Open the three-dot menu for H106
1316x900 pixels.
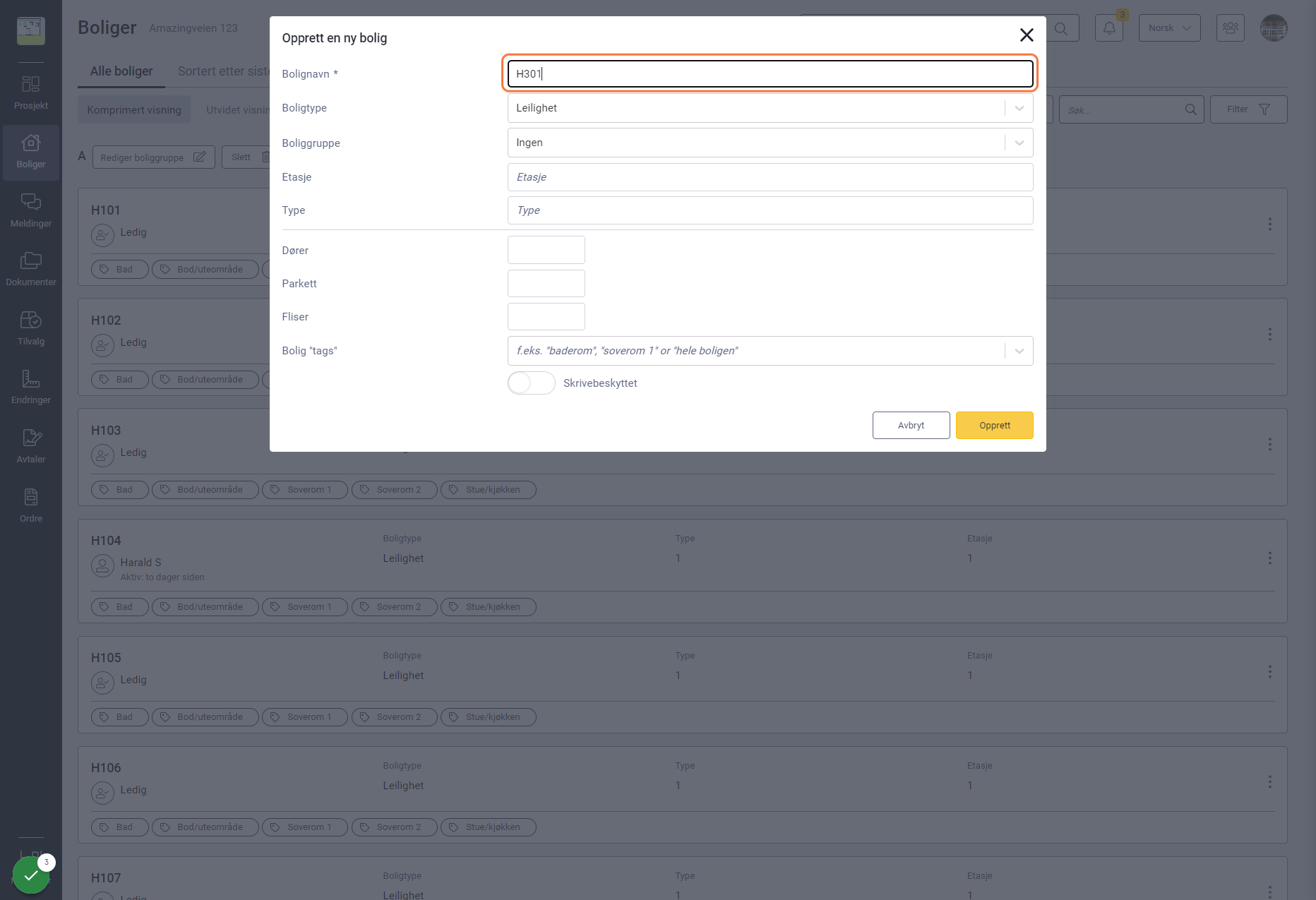[x=1270, y=782]
